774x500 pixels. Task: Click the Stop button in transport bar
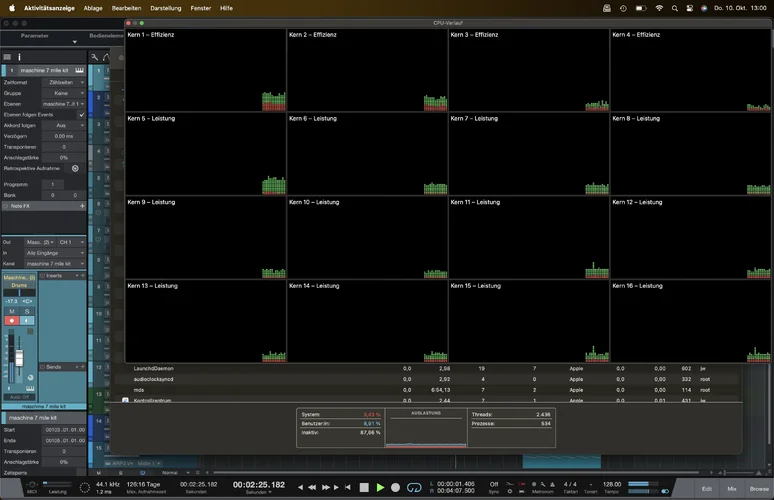365,487
